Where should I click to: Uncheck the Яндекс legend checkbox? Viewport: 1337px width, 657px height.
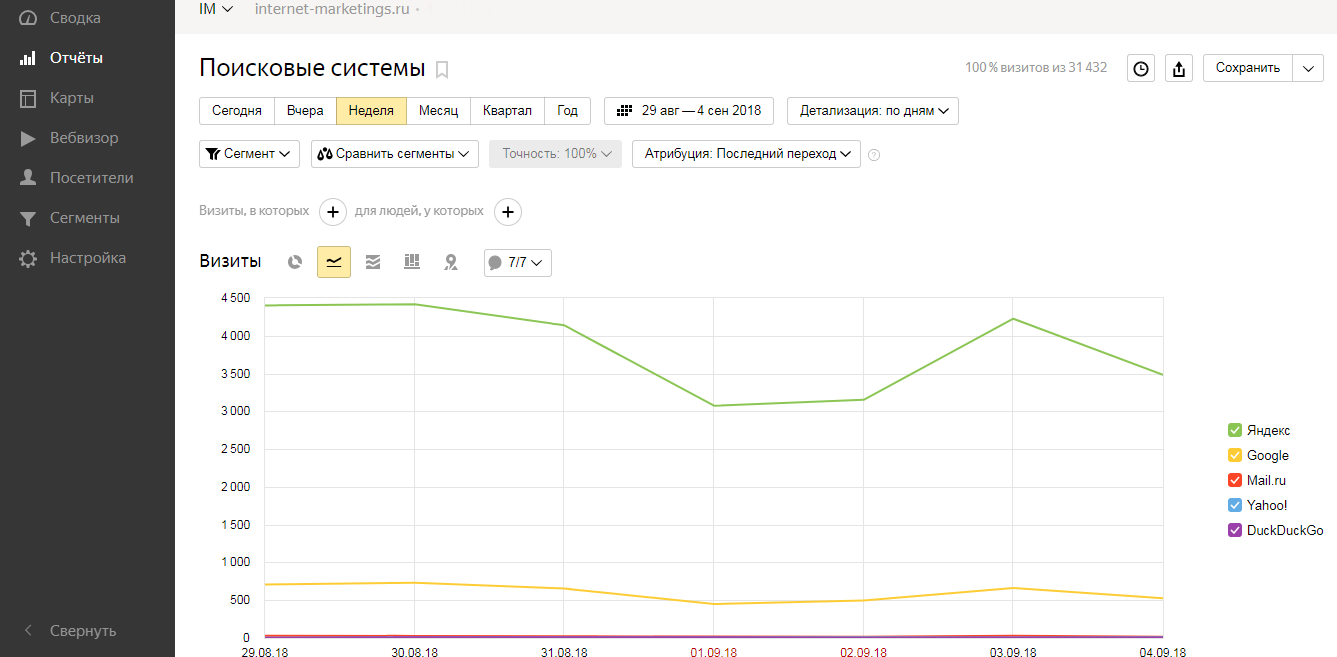(x=1235, y=430)
